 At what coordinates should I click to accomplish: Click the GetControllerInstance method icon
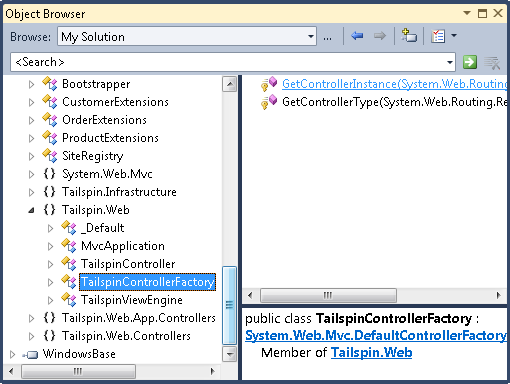coord(269,84)
